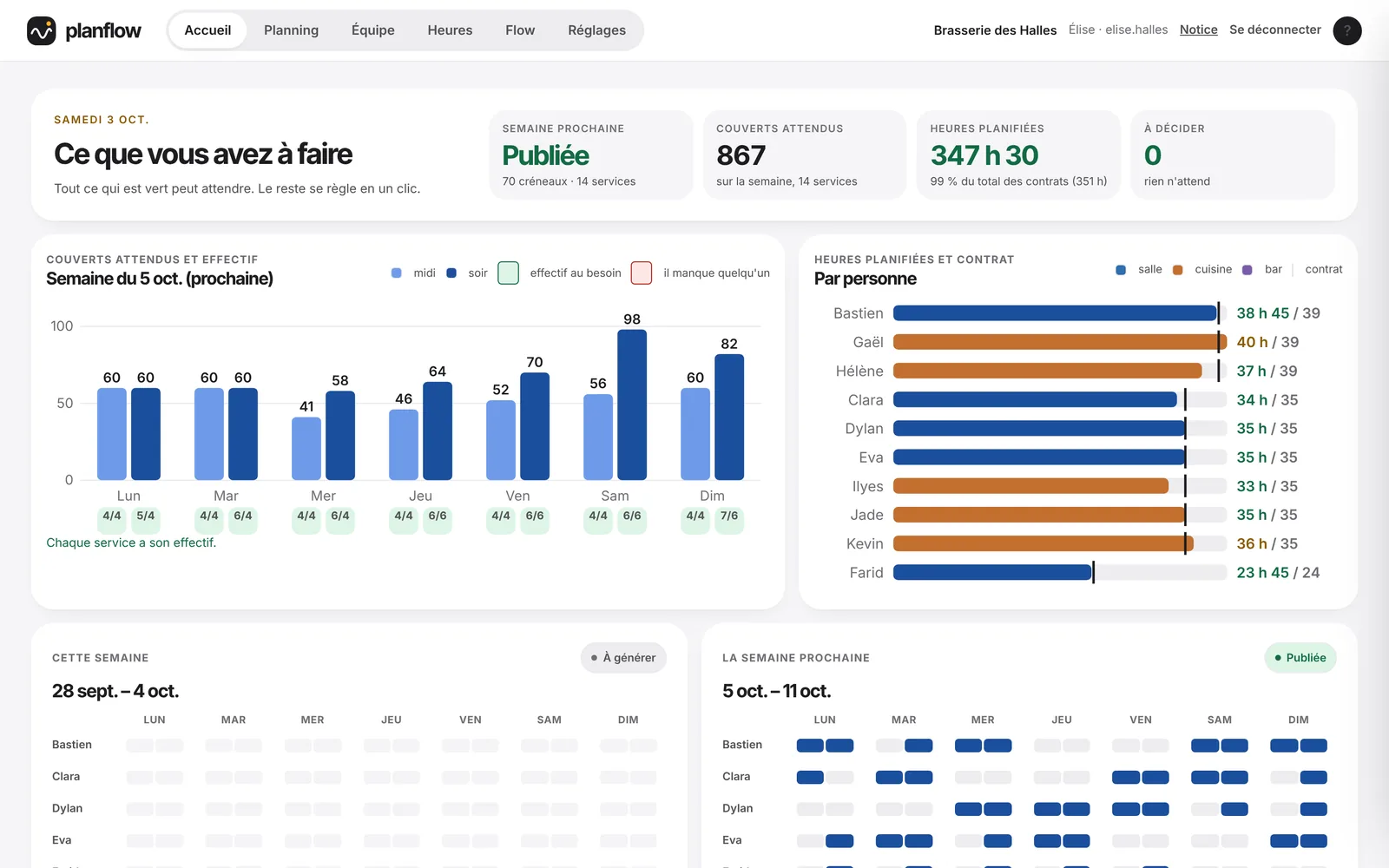Image resolution: width=1389 pixels, height=868 pixels.
Task: Click the Publiée status badge next week
Action: [x=1300, y=658]
